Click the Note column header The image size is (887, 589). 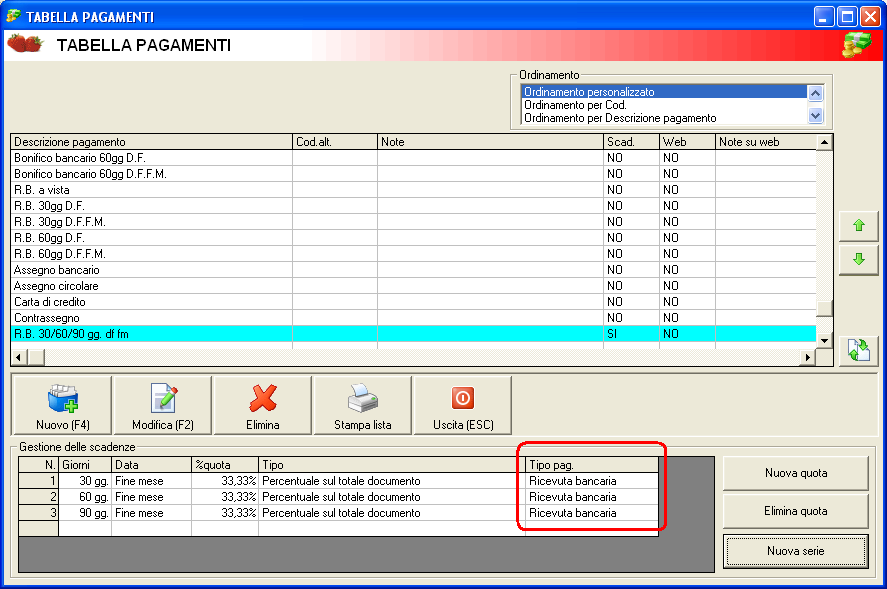coord(490,142)
